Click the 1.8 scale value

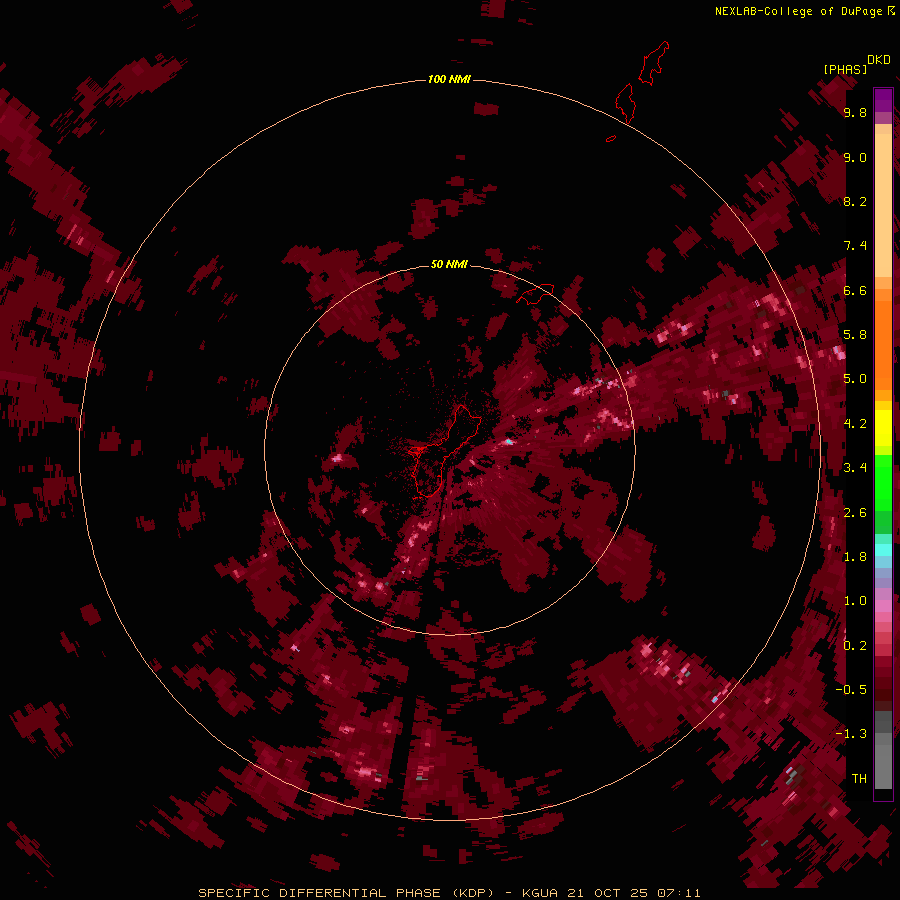[855, 557]
